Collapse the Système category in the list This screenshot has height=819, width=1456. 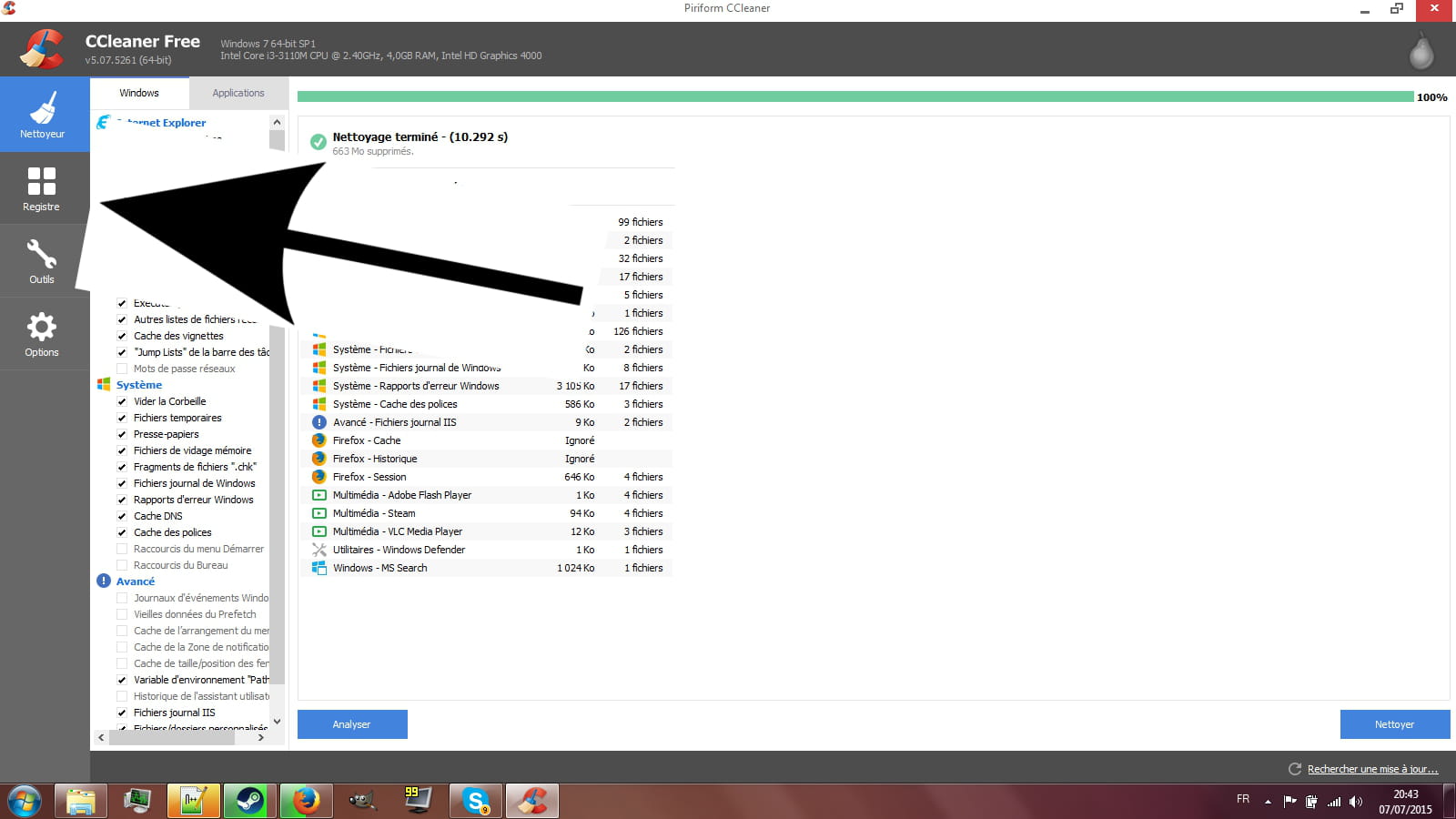[x=138, y=385]
